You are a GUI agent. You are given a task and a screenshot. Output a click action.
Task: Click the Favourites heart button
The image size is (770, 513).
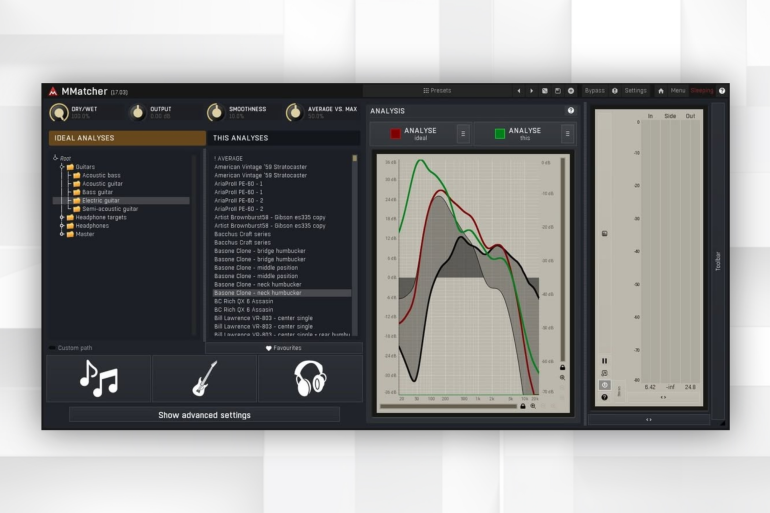283,348
